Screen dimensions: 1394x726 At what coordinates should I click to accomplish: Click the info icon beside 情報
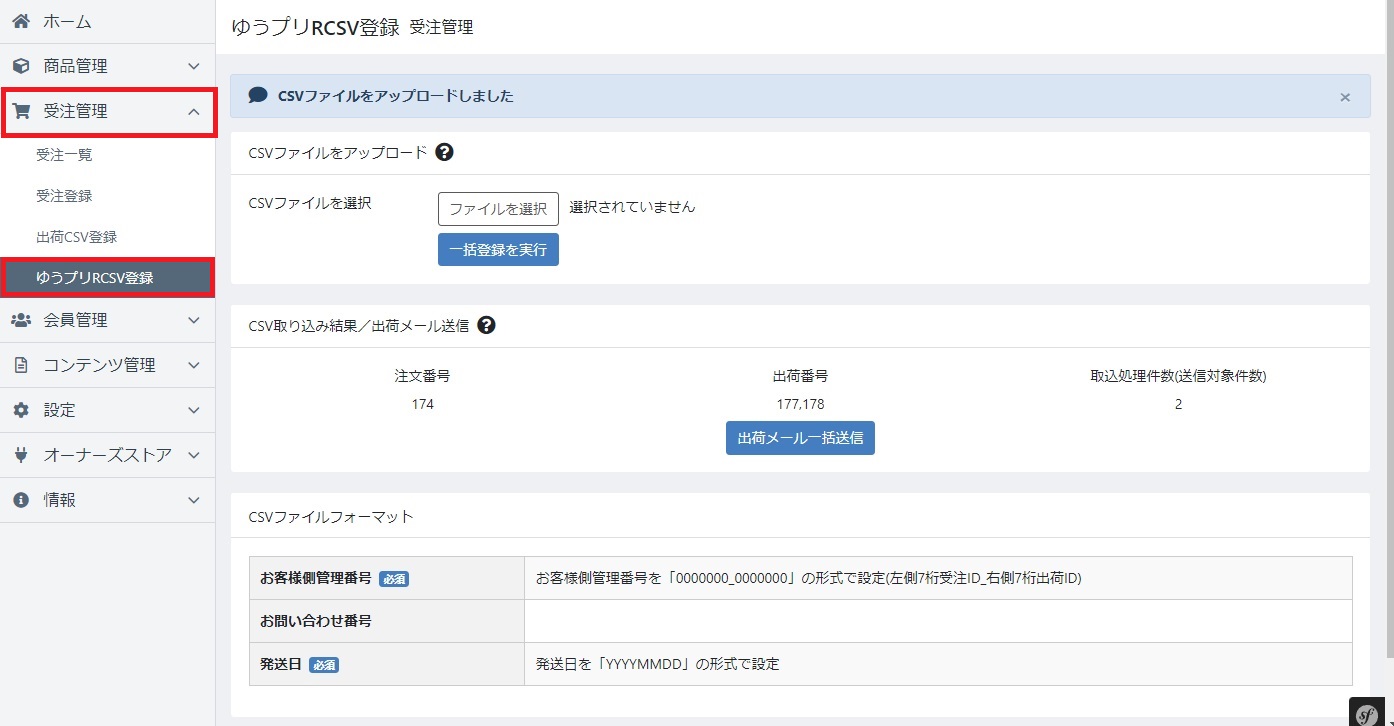click(21, 500)
